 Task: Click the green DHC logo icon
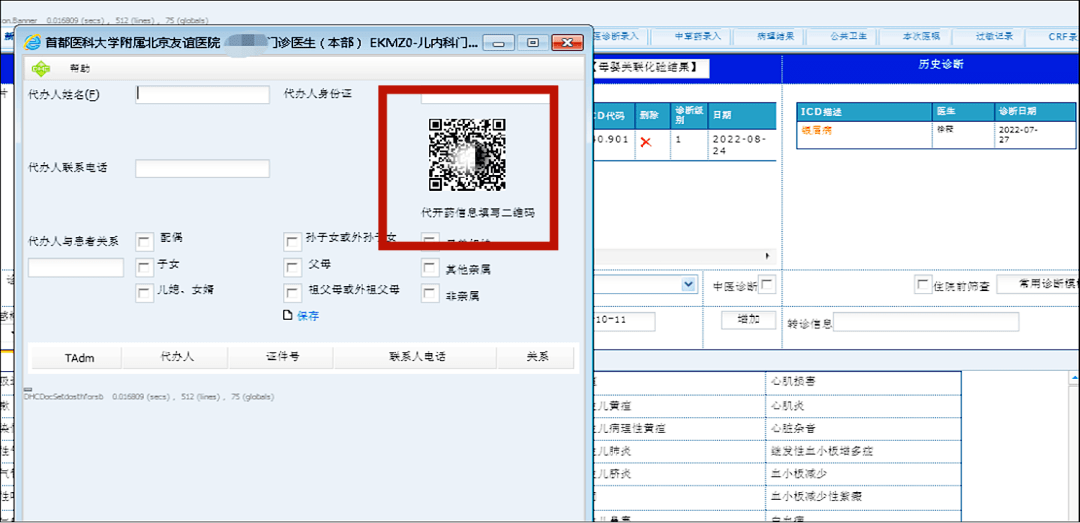[41, 68]
